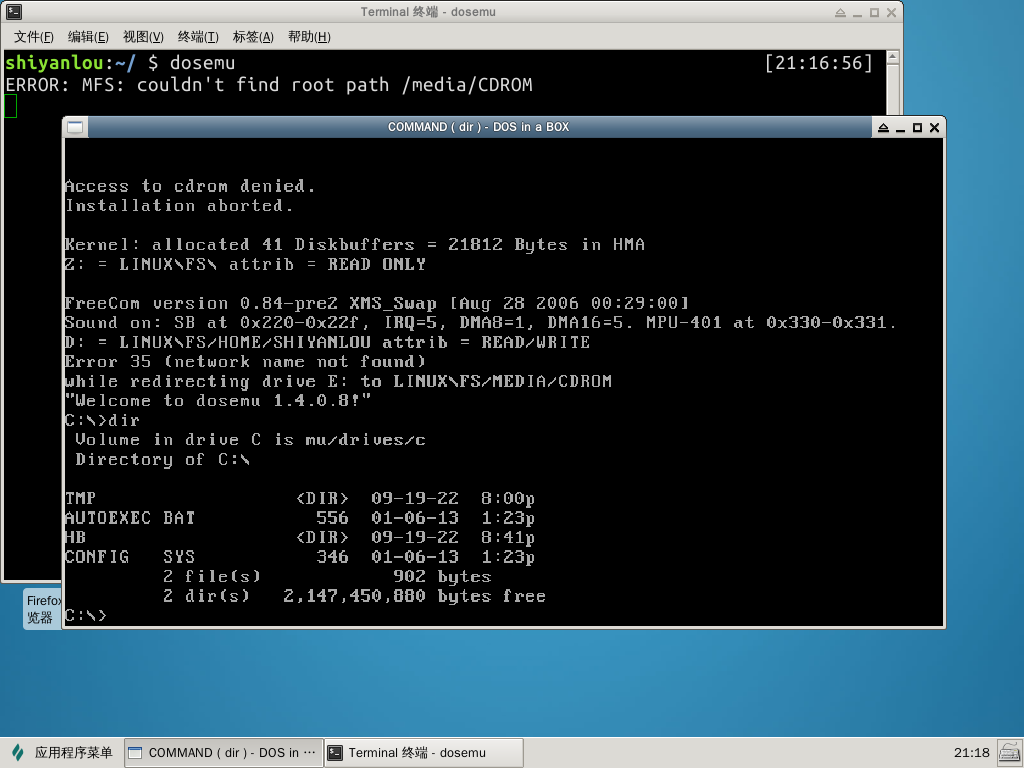Roll up the Terminal window with shade button
This screenshot has height=768, width=1024.
coord(840,12)
